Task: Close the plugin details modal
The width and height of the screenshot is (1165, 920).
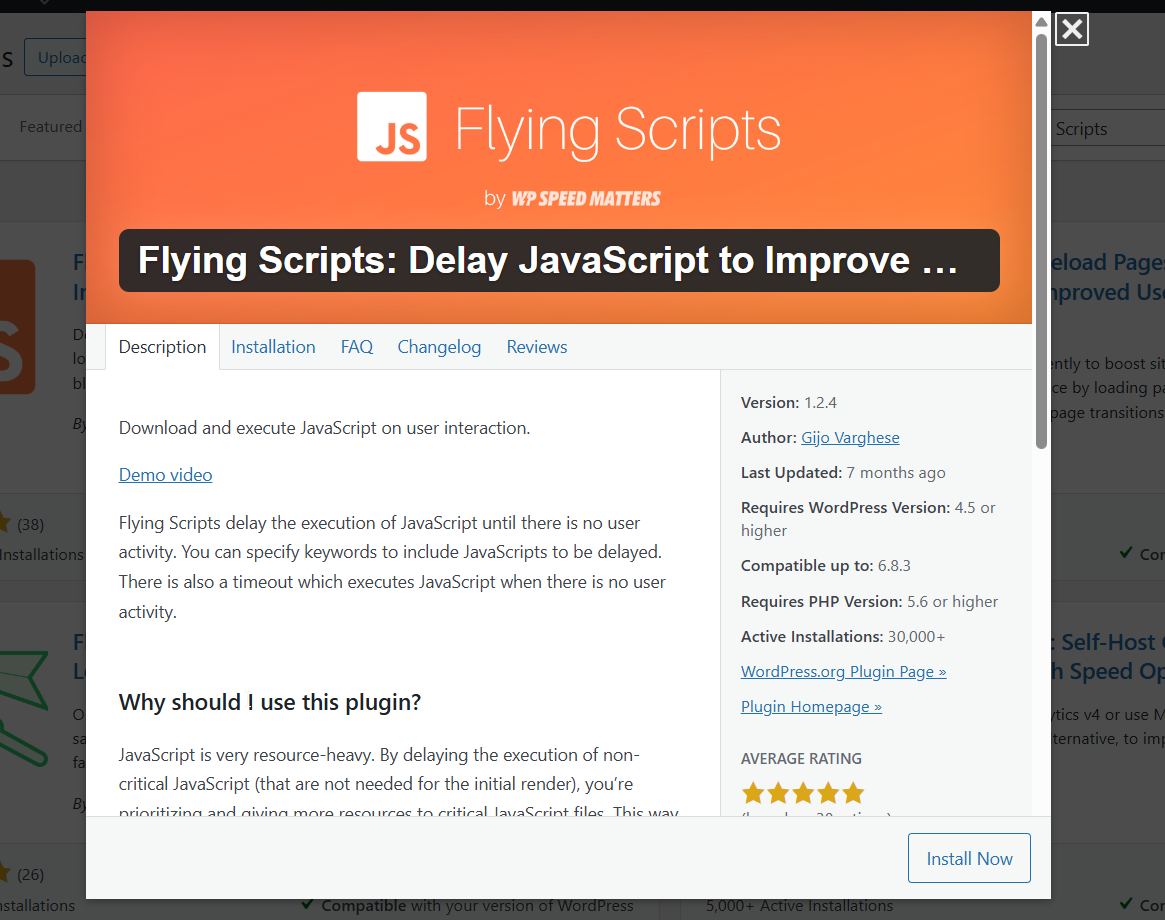Action: pos(1071,29)
